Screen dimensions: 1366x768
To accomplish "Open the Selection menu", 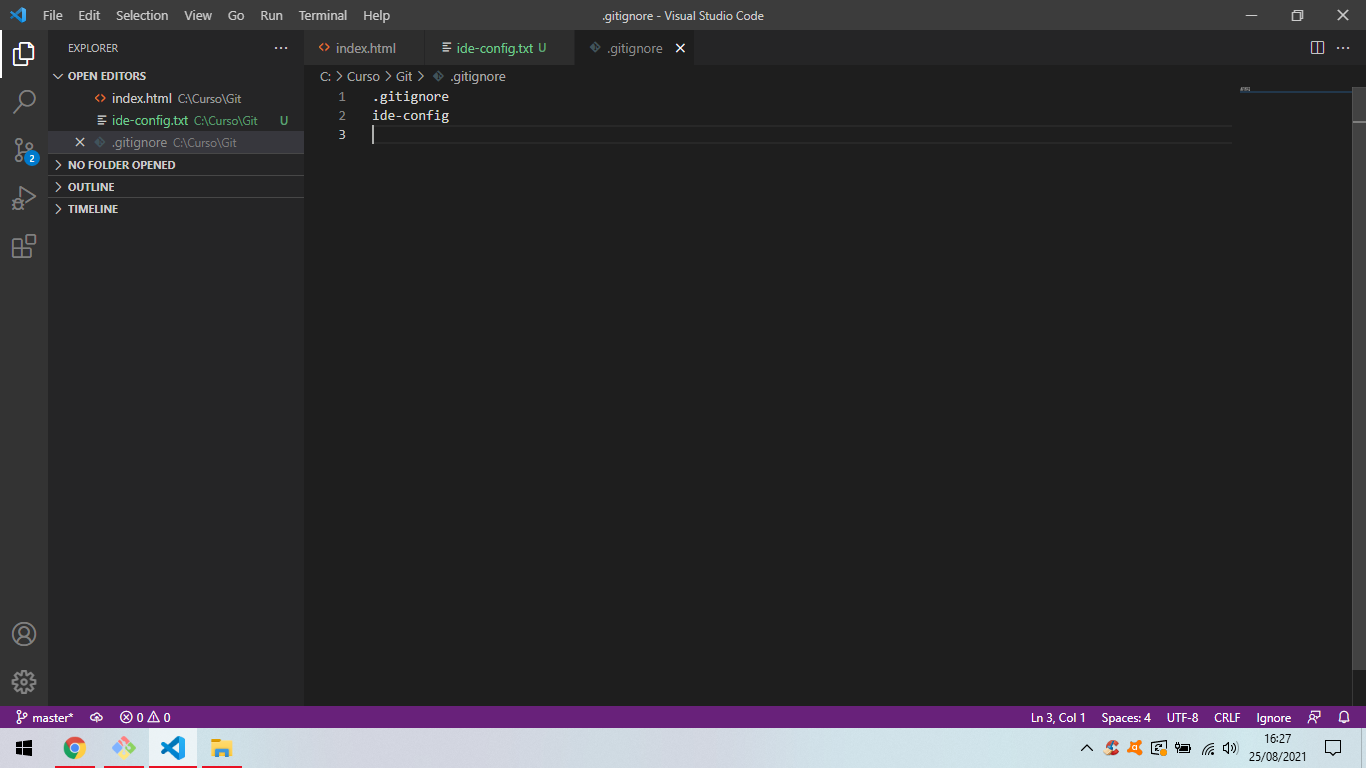I will [142, 15].
